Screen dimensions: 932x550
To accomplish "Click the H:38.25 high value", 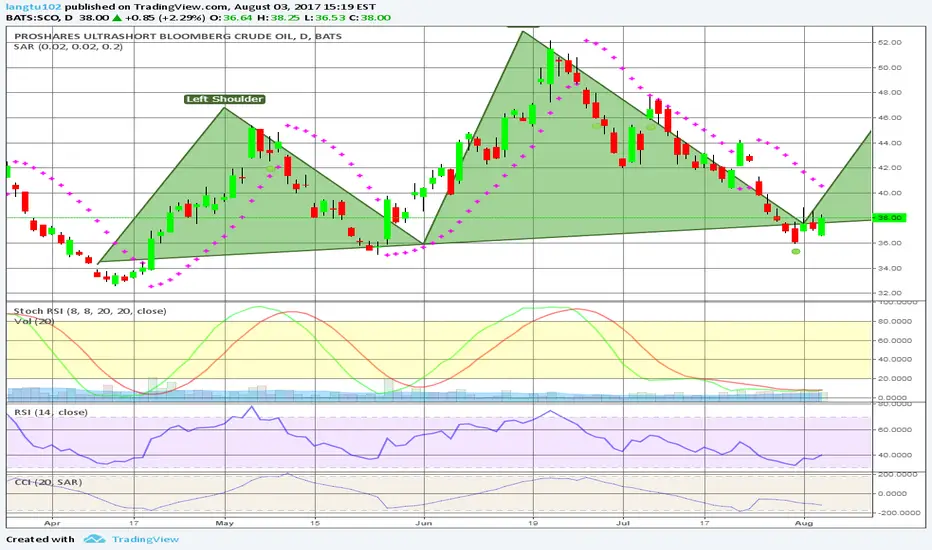I will (x=278, y=18).
